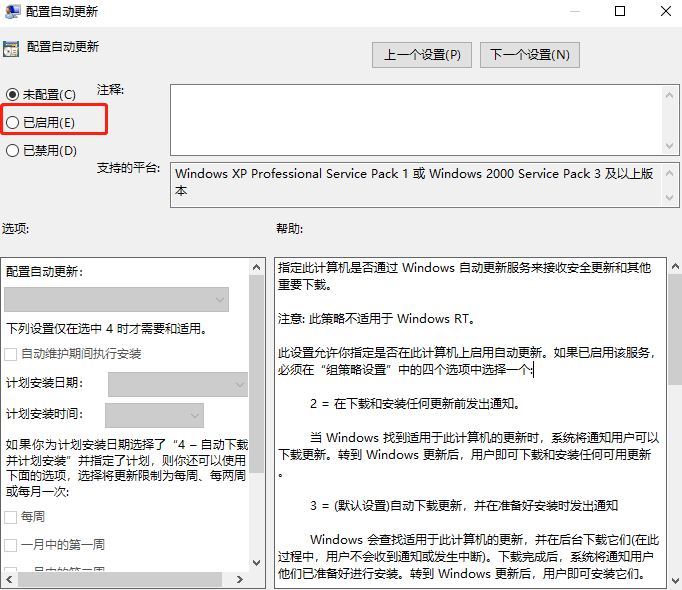Click the policy icon beside the 配置自动更新 heading

coord(11,48)
